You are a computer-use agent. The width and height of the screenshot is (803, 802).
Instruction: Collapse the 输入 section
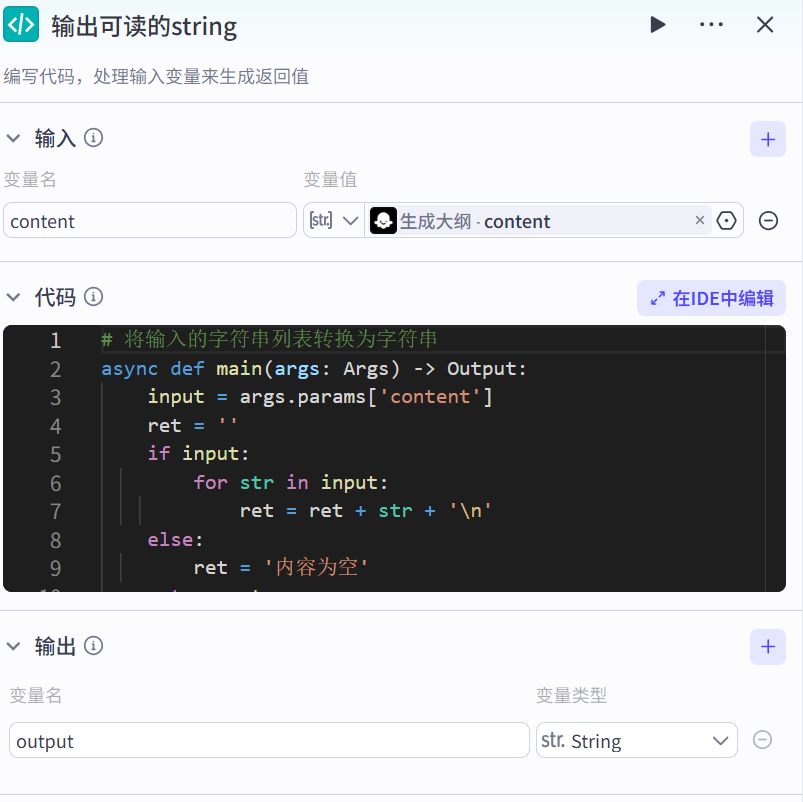coord(14,138)
